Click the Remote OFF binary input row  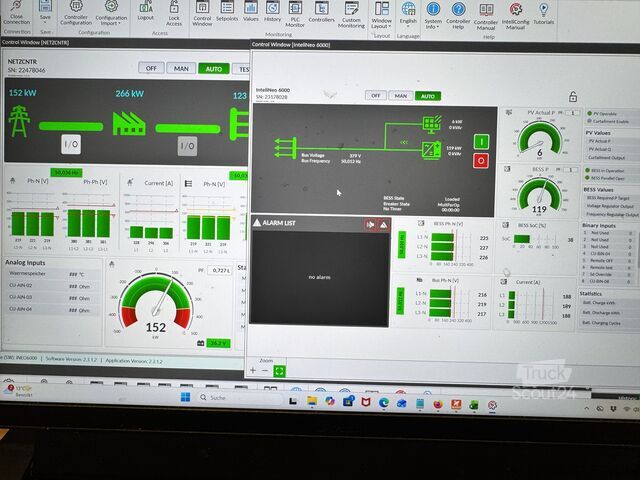(x=609, y=260)
